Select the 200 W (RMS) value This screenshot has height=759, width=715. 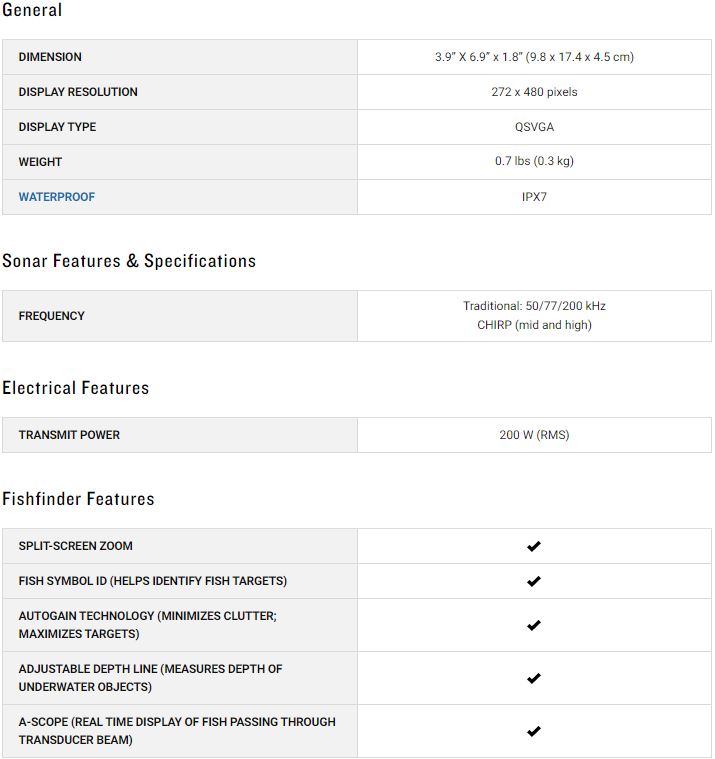(x=534, y=435)
